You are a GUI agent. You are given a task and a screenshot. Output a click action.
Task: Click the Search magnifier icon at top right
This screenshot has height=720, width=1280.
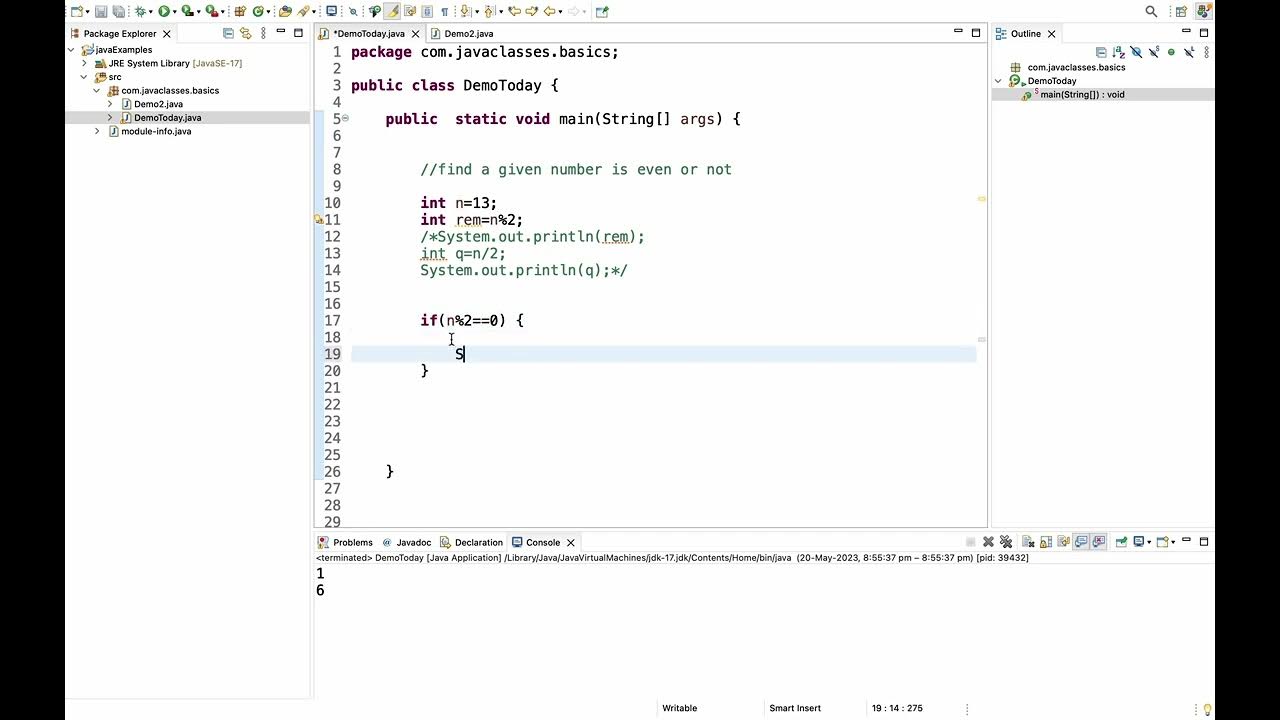[x=1151, y=12]
